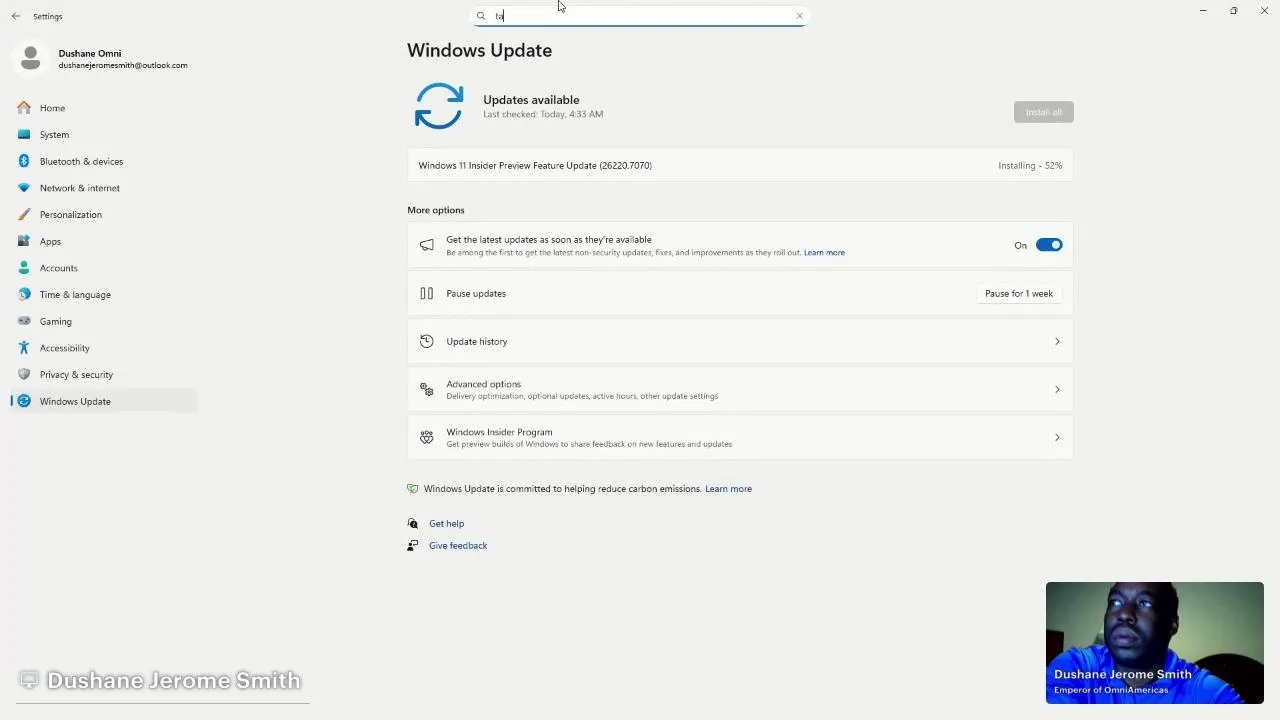Click the Get help link
The height and width of the screenshot is (720, 1280).
click(x=446, y=523)
